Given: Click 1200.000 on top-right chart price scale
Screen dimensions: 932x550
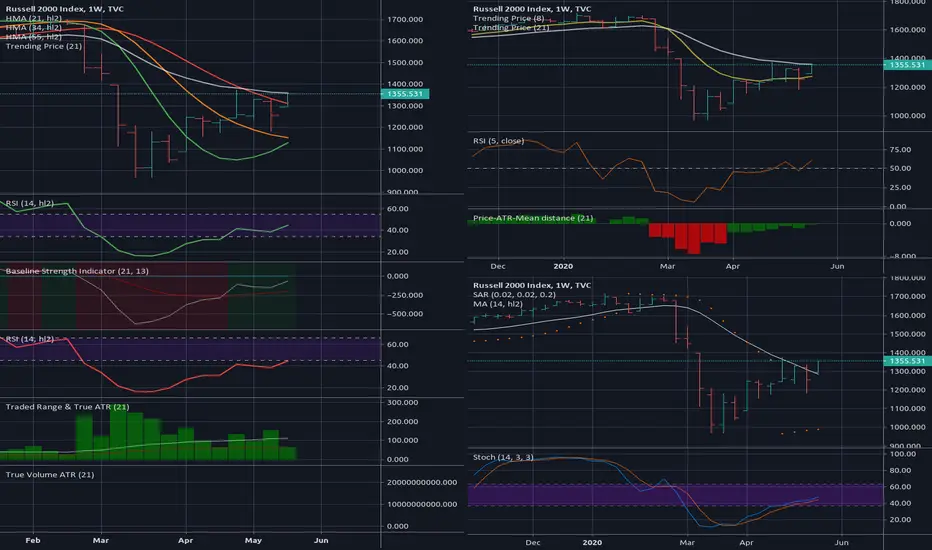Looking at the screenshot, I should tap(908, 87).
